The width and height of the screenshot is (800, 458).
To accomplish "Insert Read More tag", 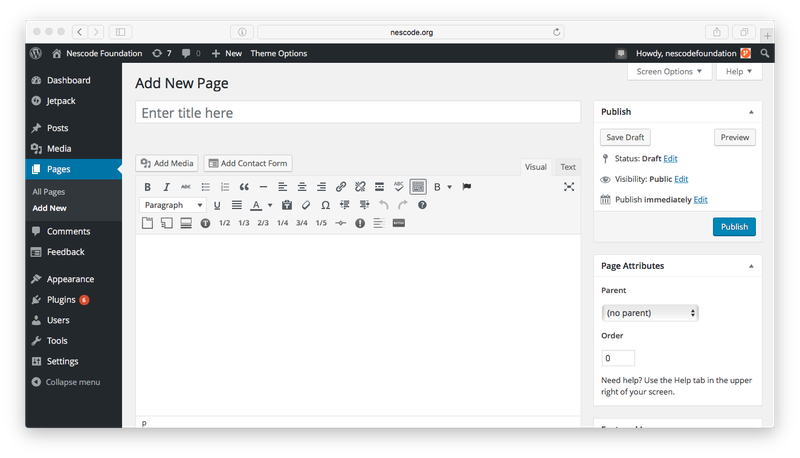I will pos(379,187).
